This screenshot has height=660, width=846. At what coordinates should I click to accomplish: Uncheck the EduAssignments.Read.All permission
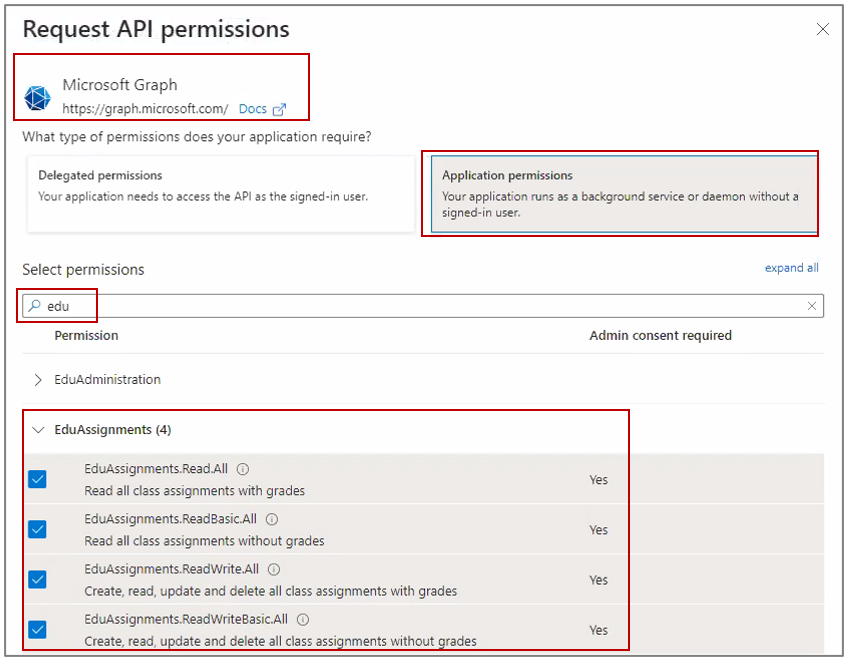pyautogui.click(x=37, y=479)
